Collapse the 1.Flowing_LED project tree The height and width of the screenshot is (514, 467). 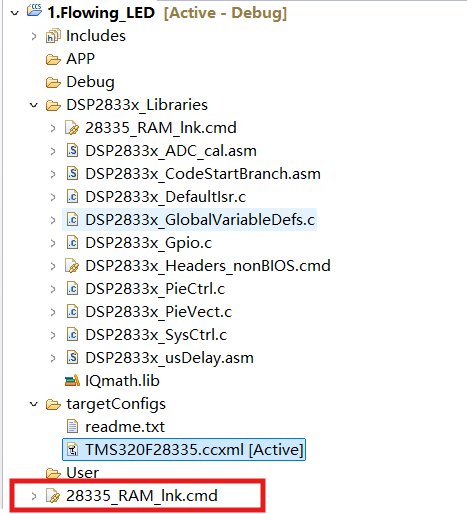pyautogui.click(x=15, y=13)
